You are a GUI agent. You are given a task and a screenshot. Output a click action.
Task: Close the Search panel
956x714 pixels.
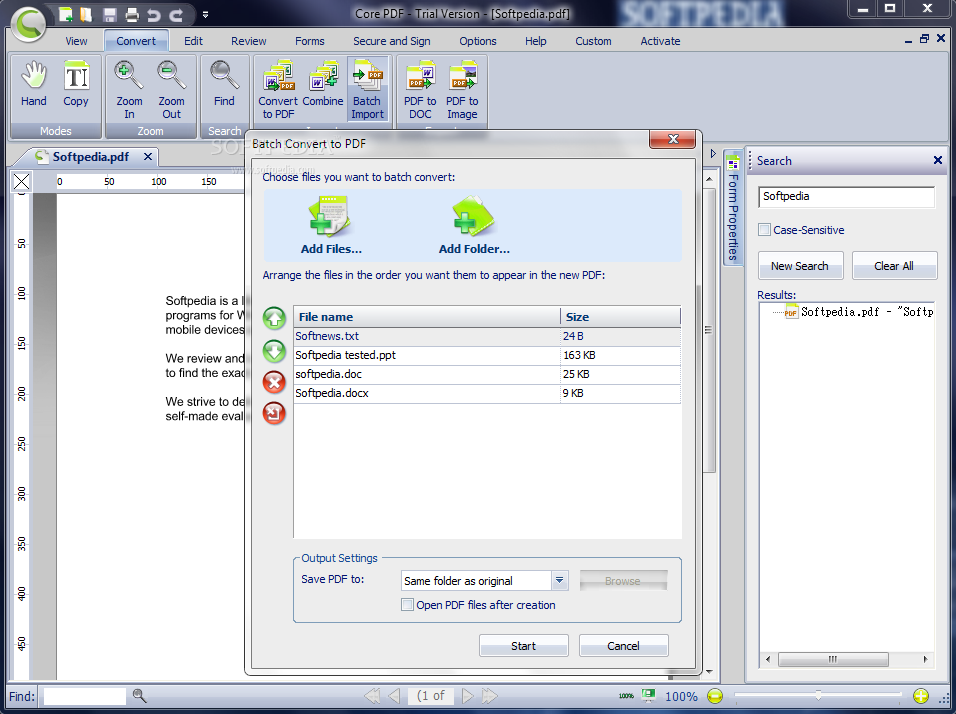pyautogui.click(x=938, y=160)
